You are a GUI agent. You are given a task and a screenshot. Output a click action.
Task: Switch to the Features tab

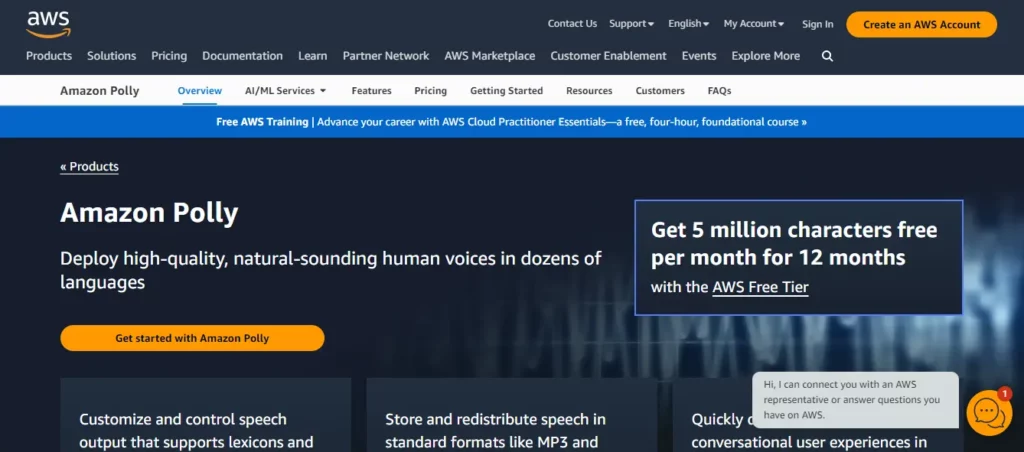coord(372,91)
